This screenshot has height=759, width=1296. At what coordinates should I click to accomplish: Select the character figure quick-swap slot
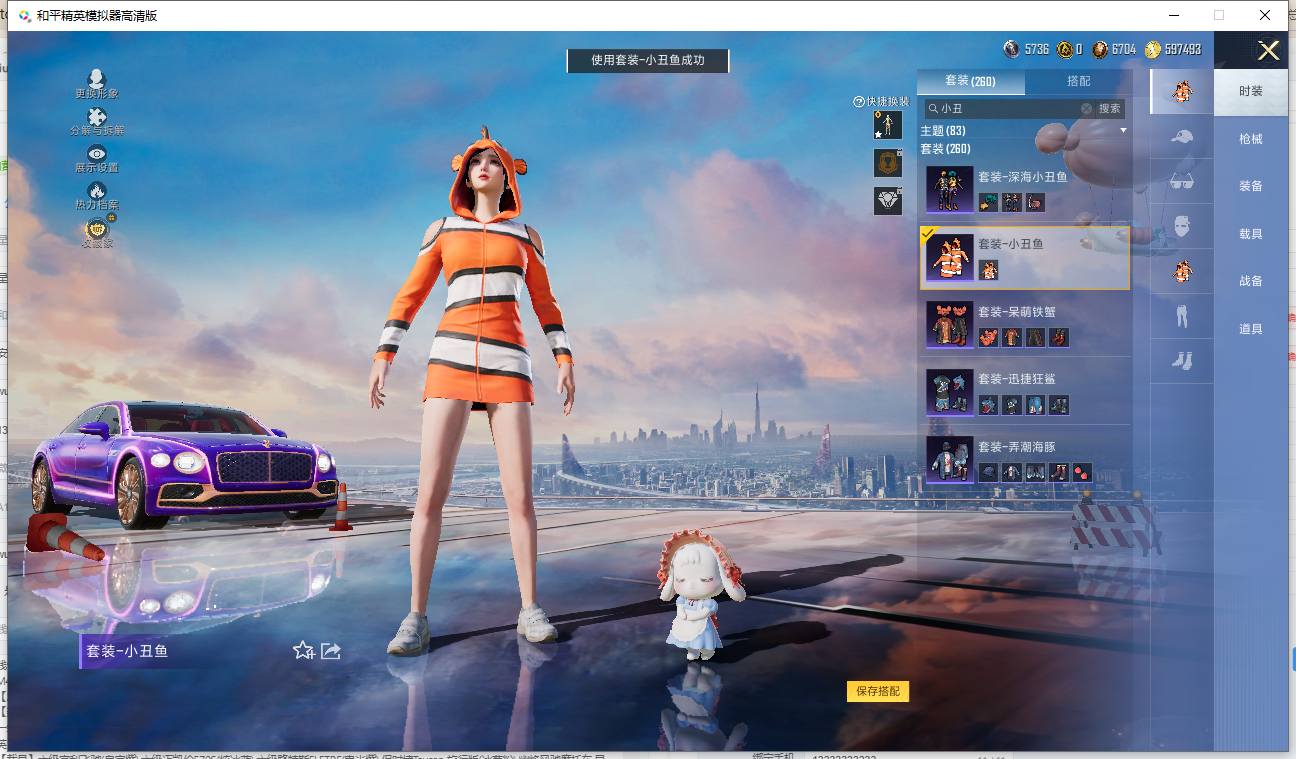click(x=888, y=125)
